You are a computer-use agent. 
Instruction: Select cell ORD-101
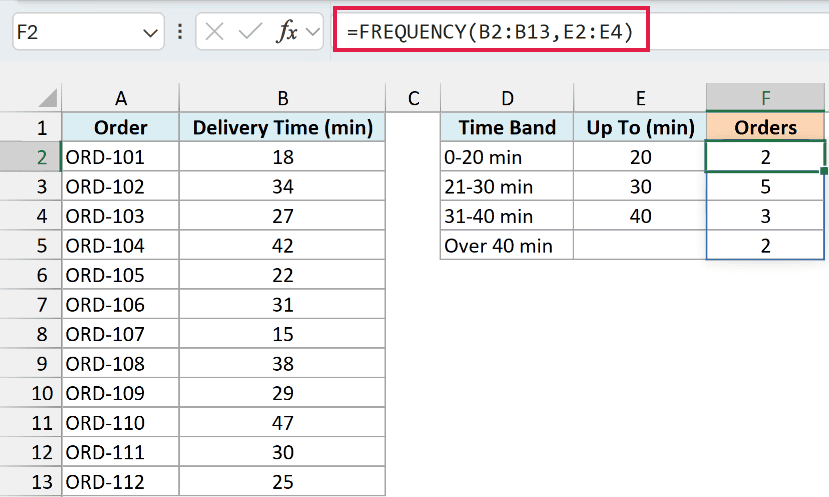[x=121, y=157]
